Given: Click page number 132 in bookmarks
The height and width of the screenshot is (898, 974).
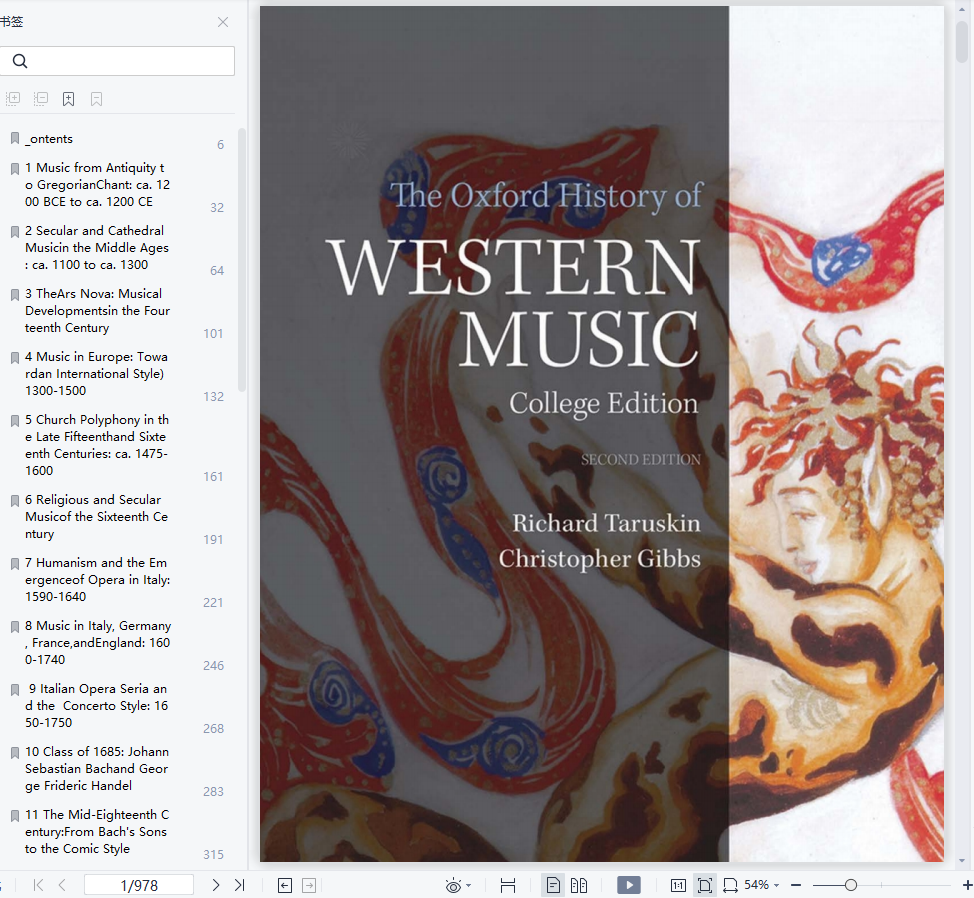Looking at the screenshot, I should point(213,396).
